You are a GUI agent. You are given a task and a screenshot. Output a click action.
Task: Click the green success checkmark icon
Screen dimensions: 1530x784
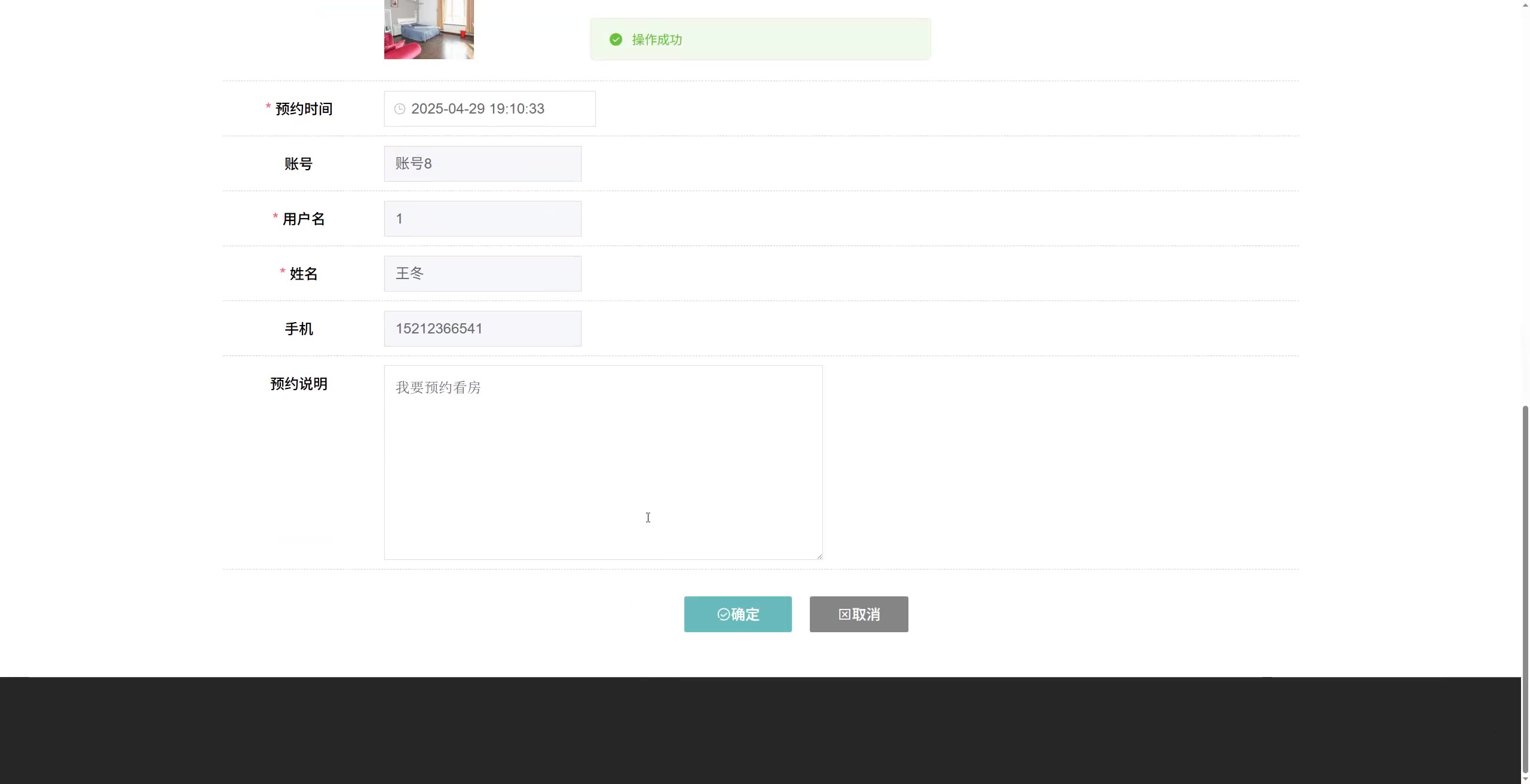pos(616,39)
